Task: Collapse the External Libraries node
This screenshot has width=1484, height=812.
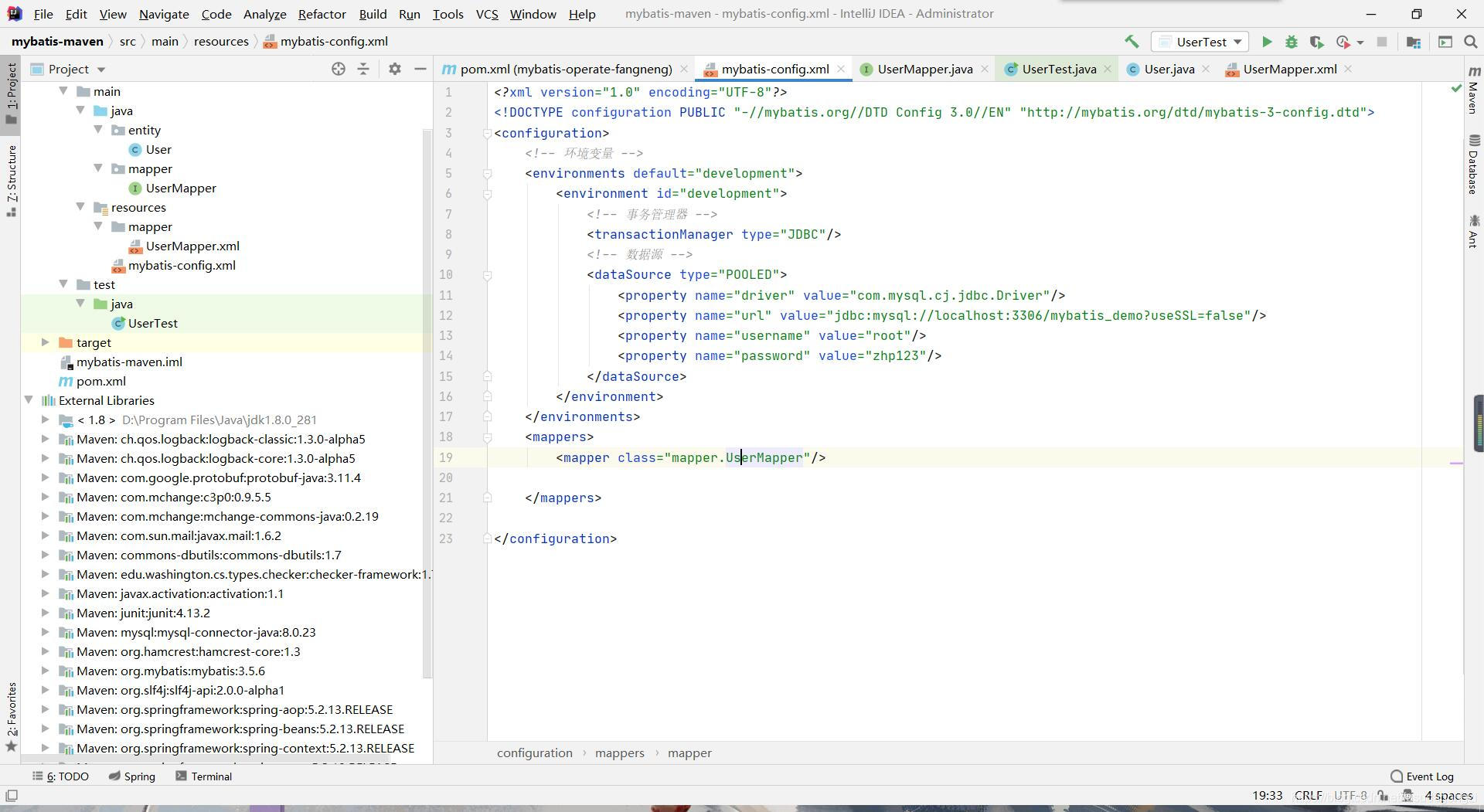Action: point(29,400)
